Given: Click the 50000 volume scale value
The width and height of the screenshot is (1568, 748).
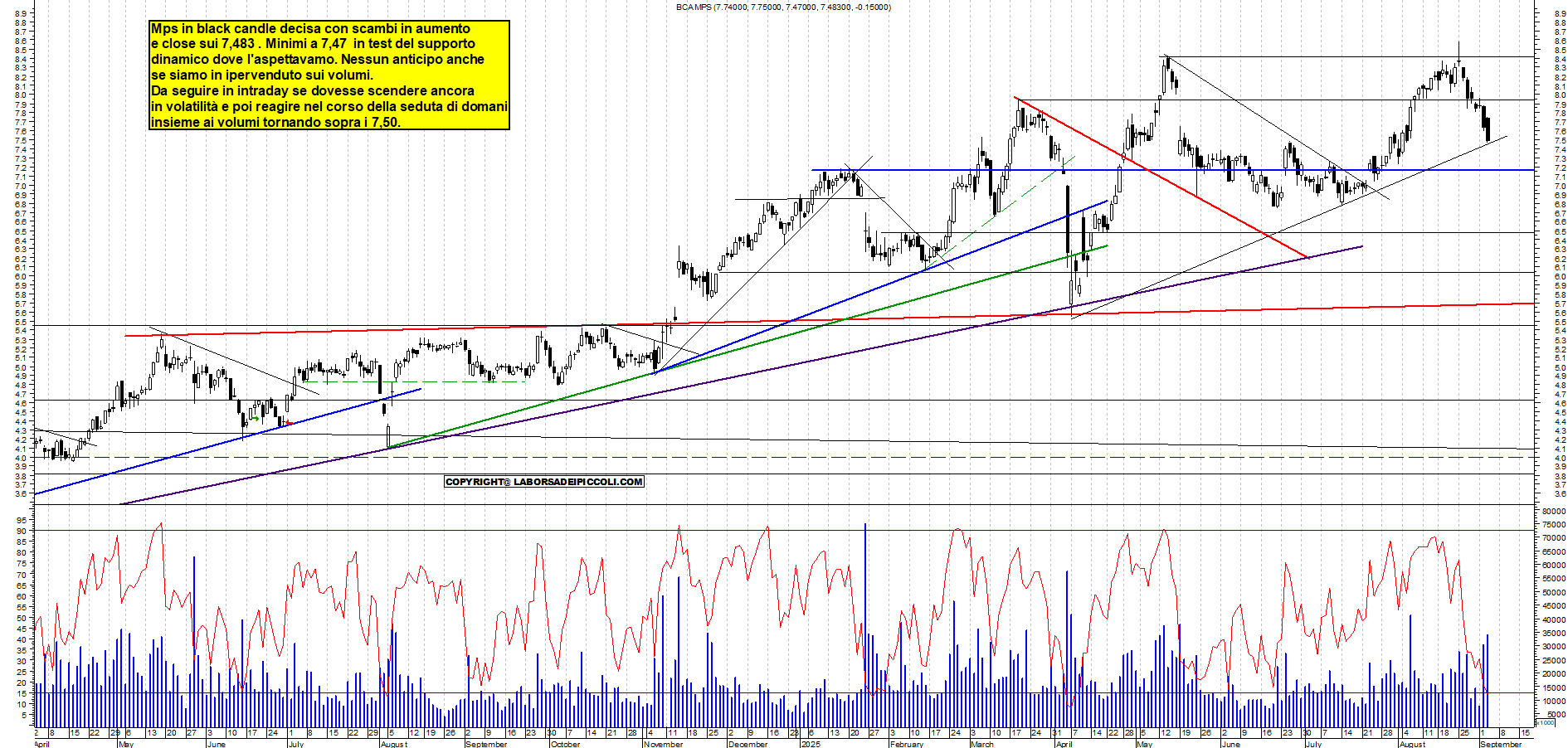Looking at the screenshot, I should 1554,593.
